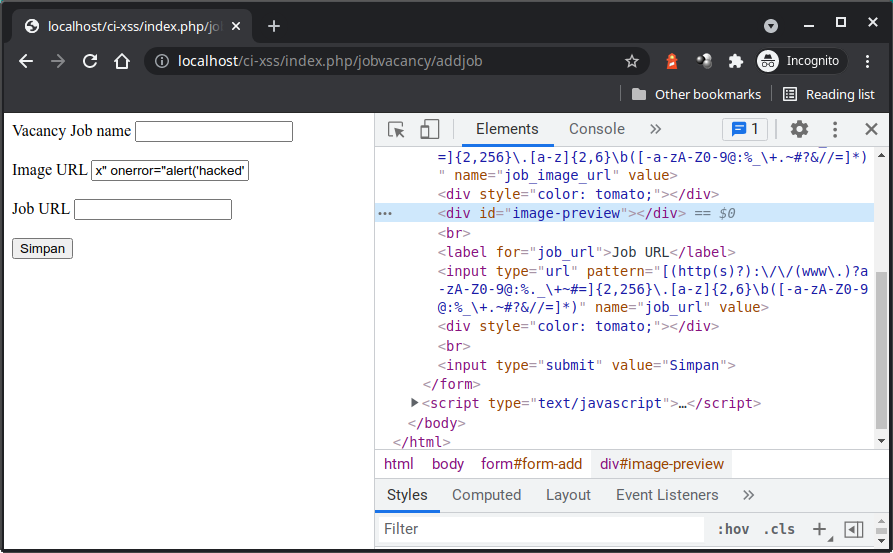This screenshot has height=553, width=893.
Task: Click the html breadcrumb
Action: point(399,464)
